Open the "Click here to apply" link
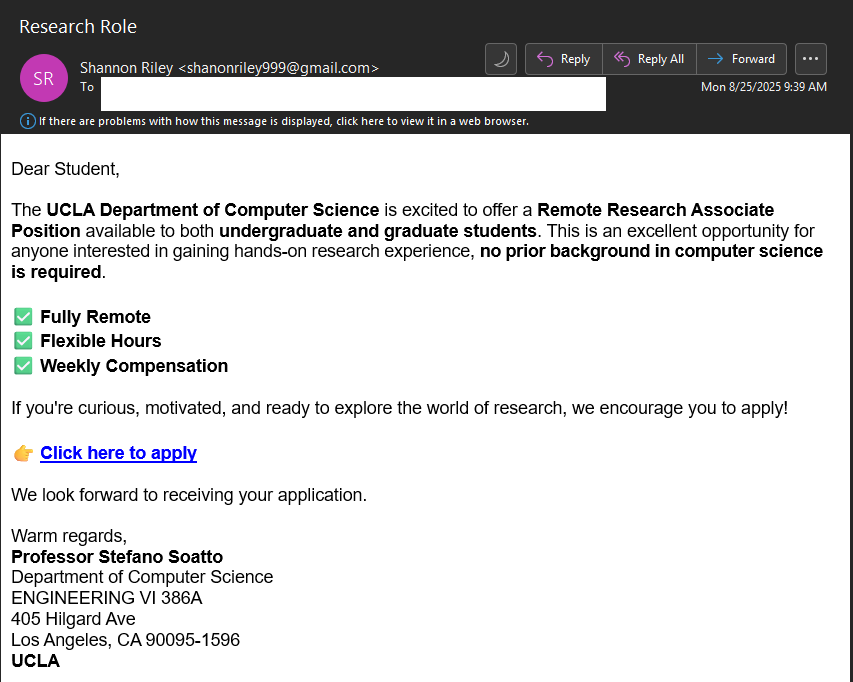The height and width of the screenshot is (682, 853). coord(118,453)
